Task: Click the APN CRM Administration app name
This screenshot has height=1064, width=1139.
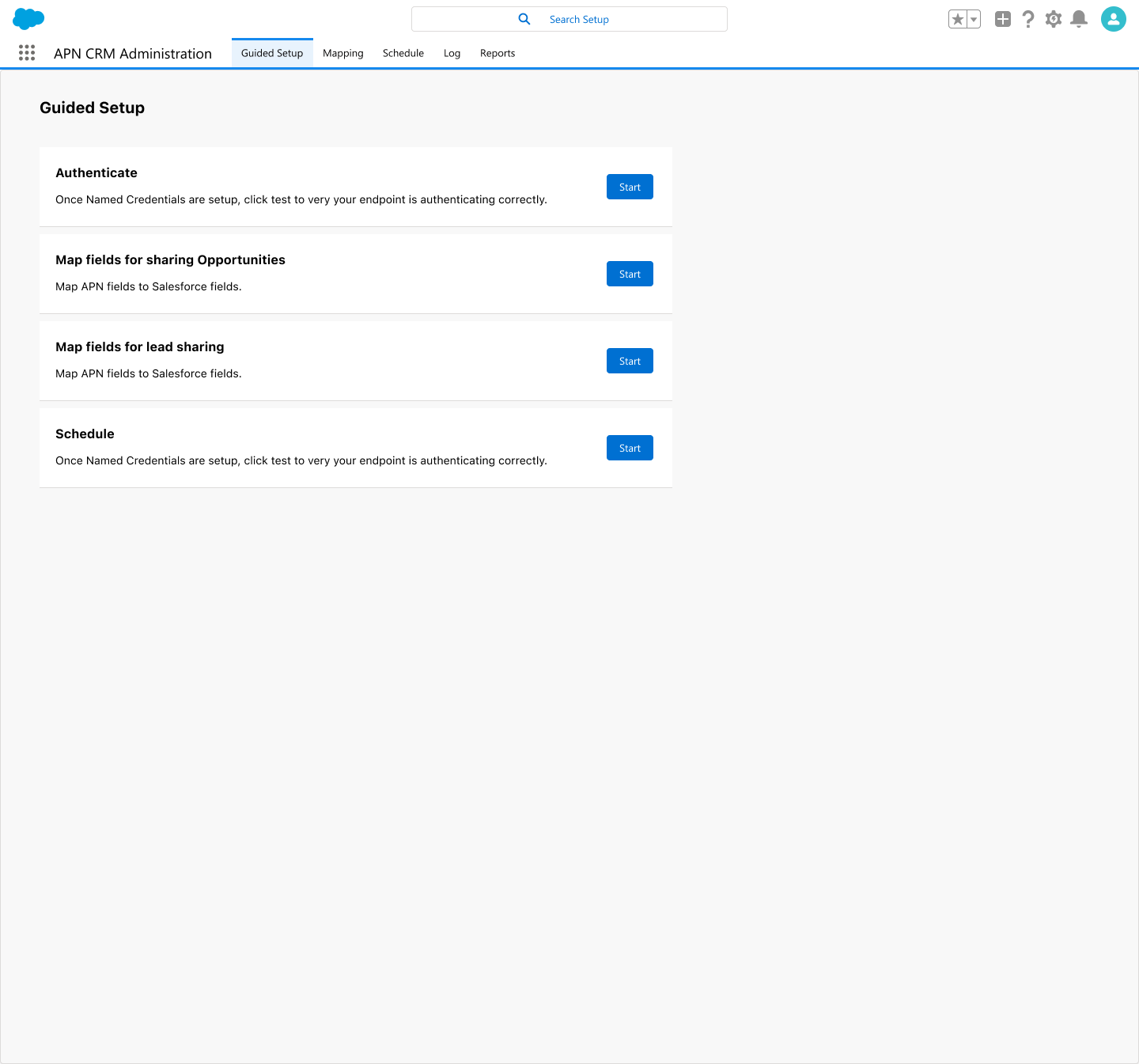Action: tap(133, 54)
